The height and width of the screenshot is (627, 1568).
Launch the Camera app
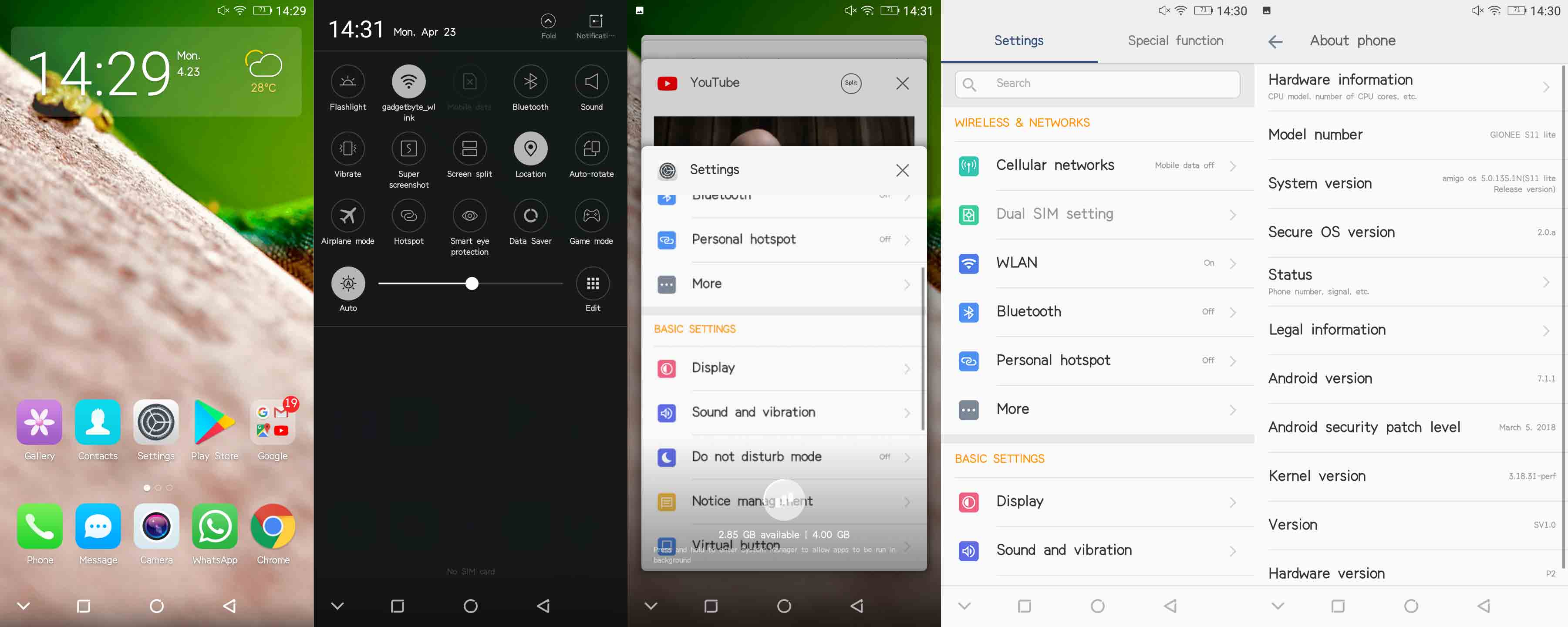tap(156, 526)
